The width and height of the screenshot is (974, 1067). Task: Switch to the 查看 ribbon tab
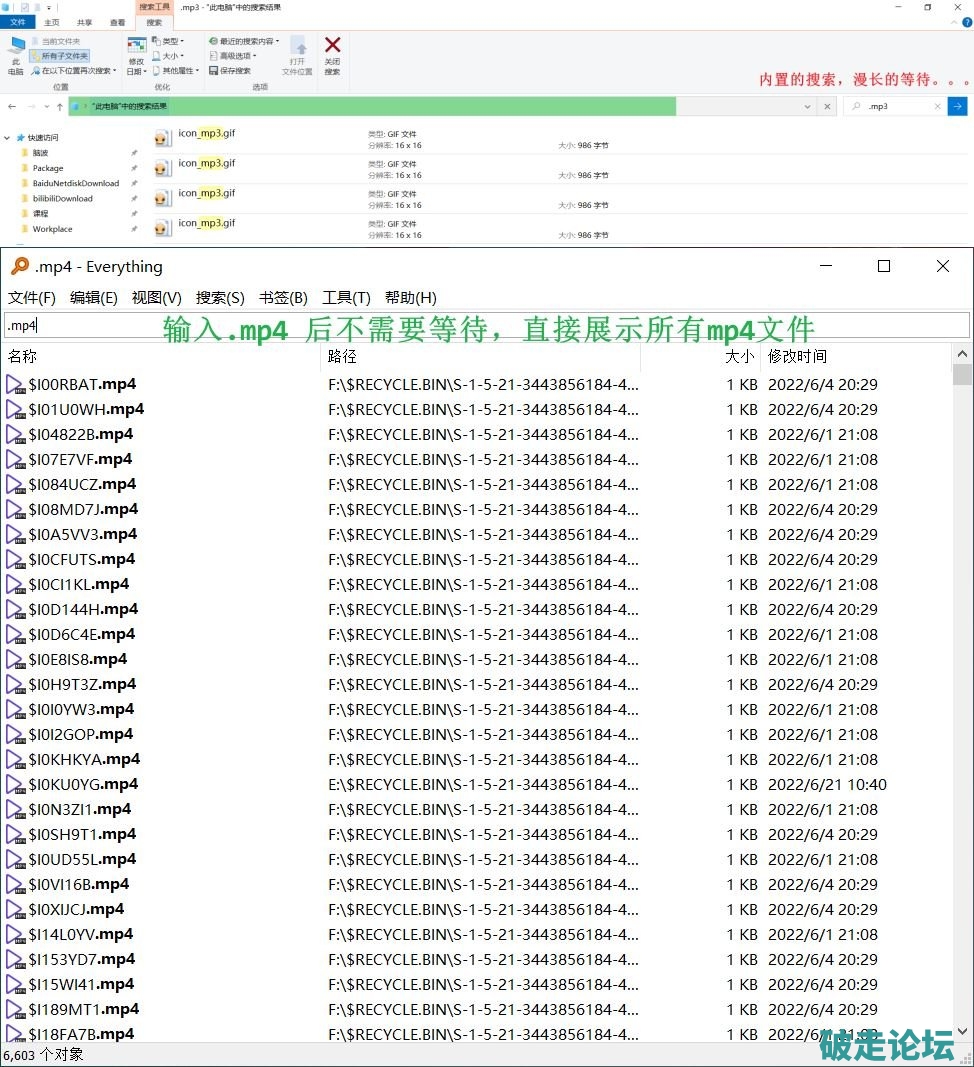click(118, 22)
